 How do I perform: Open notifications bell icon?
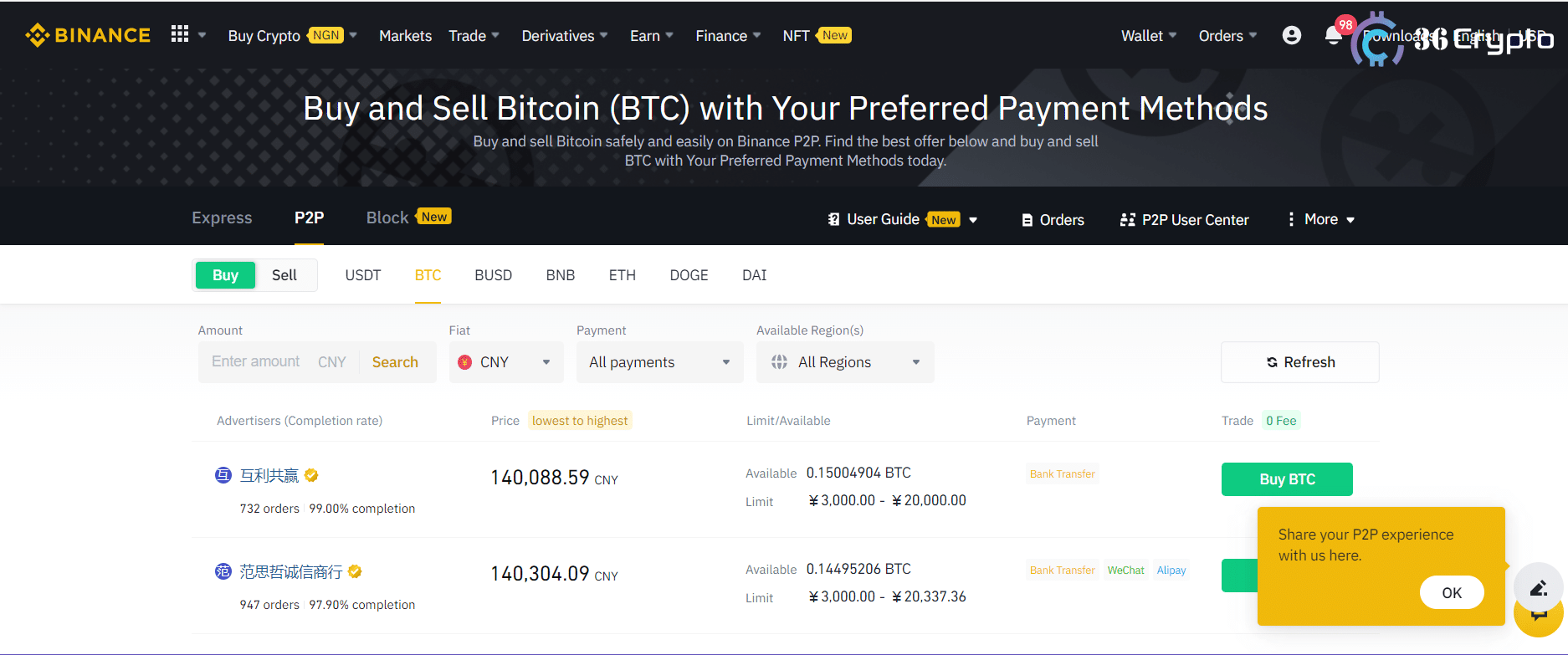coord(1334,35)
